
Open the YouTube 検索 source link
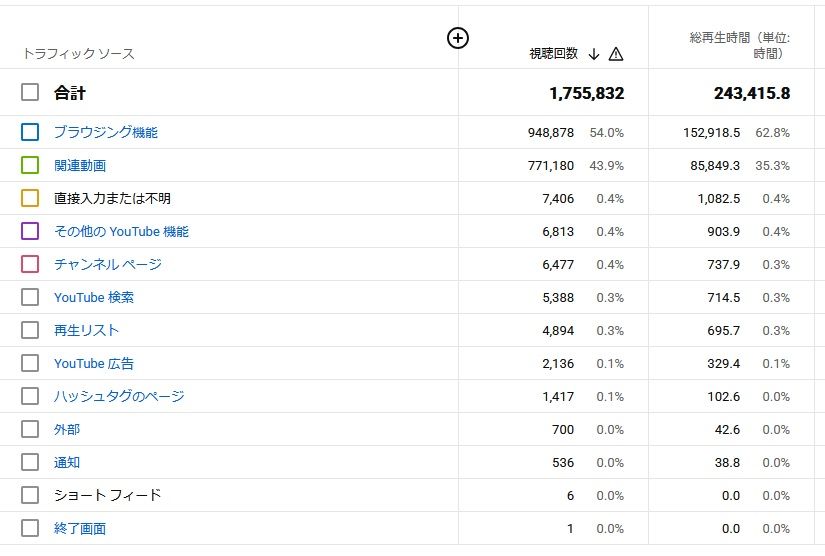(94, 297)
